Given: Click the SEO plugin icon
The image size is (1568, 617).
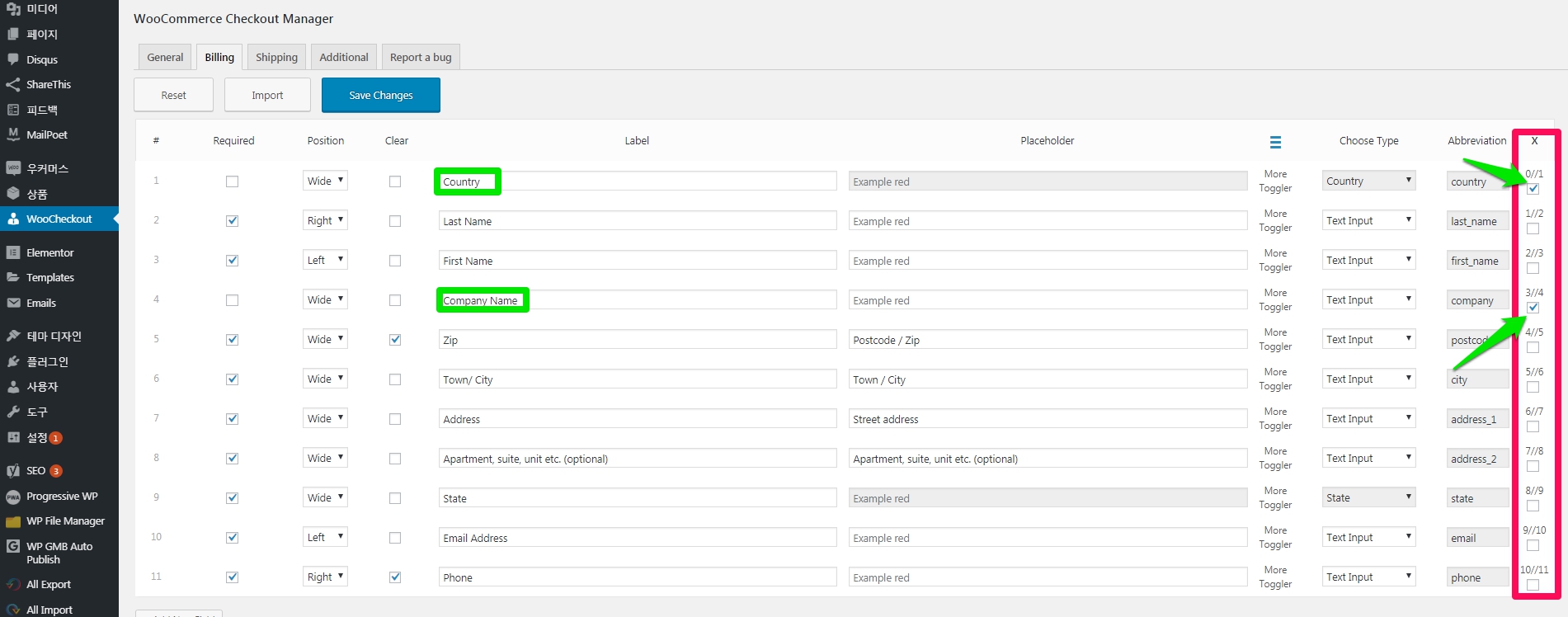Looking at the screenshot, I should (13, 471).
